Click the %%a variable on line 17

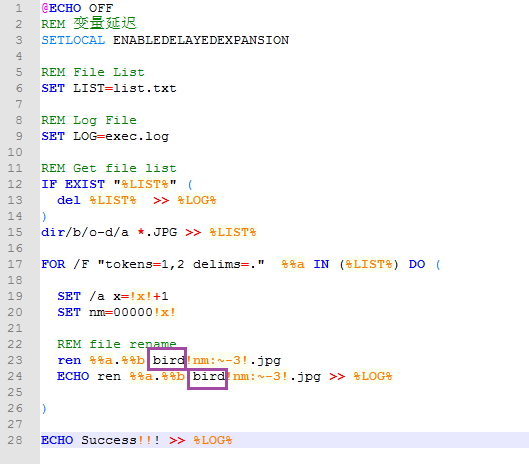coord(293,264)
